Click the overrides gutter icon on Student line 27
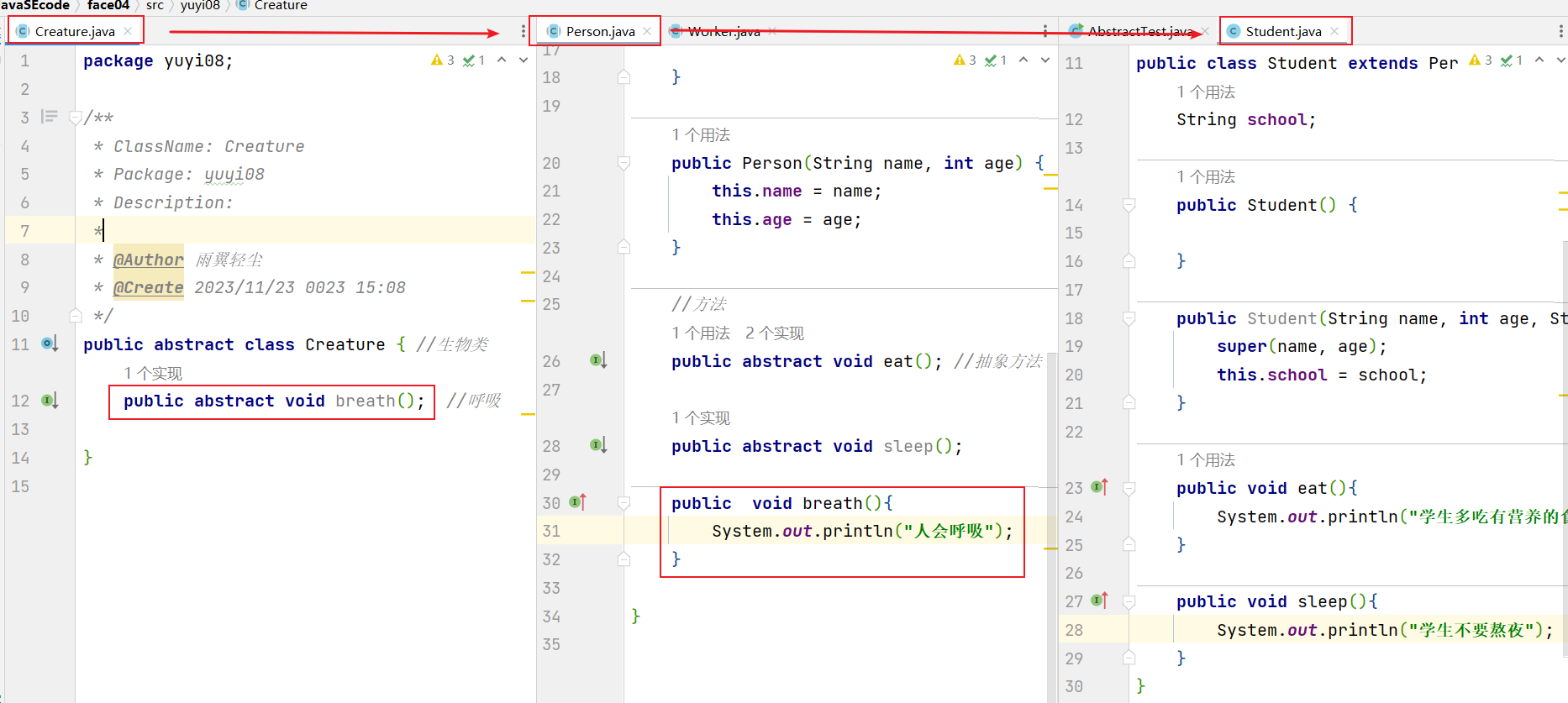This screenshot has width=1568, height=703. 1099,601
